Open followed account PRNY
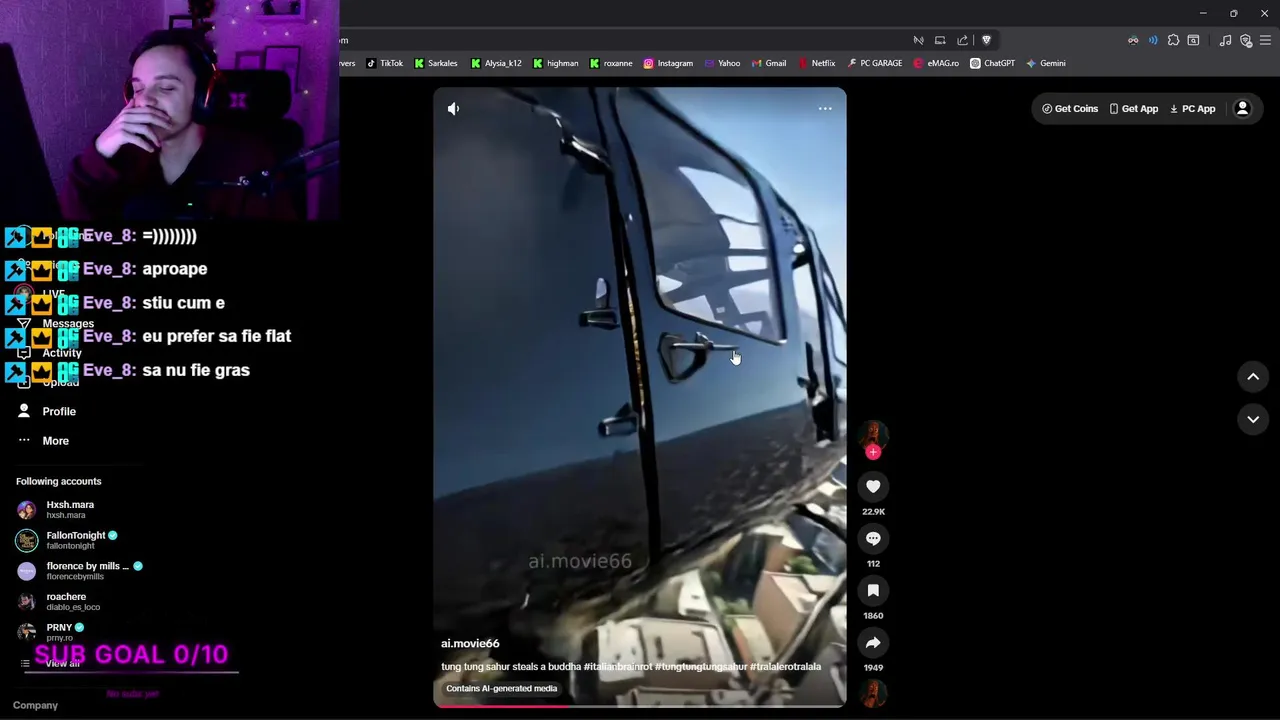 click(51, 631)
